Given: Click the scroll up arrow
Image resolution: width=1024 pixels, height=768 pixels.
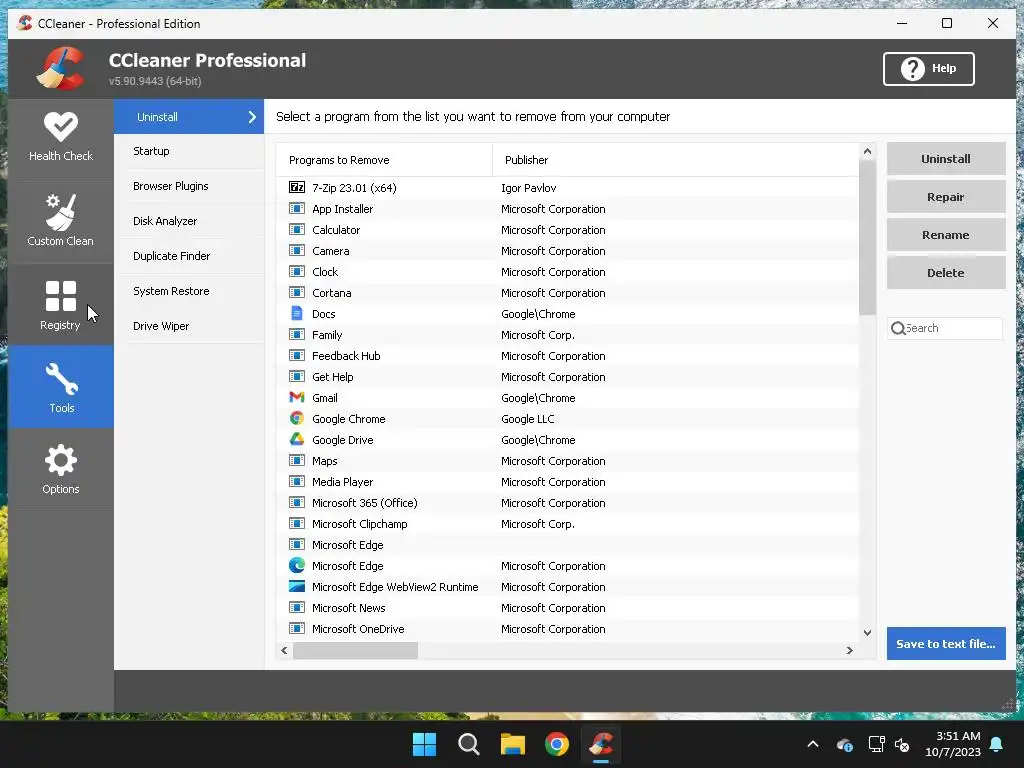Looking at the screenshot, I should (x=867, y=152).
